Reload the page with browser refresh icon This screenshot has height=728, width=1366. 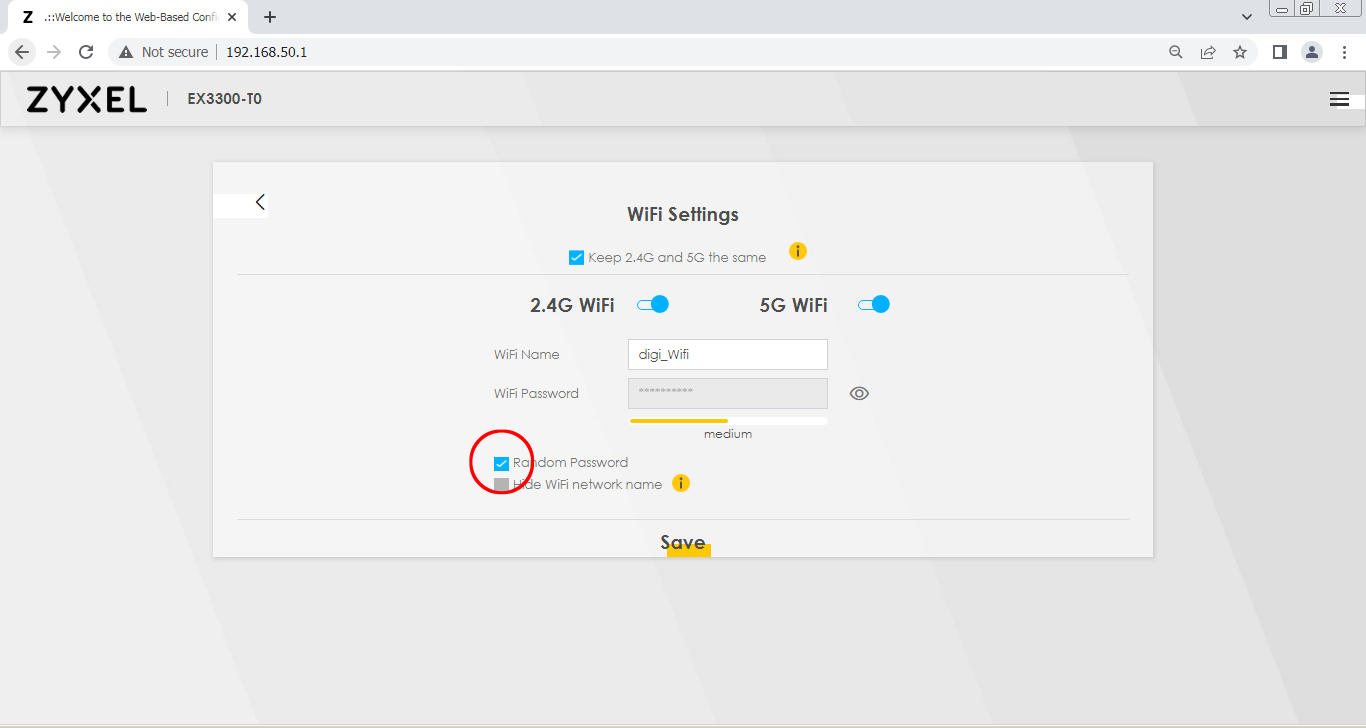coord(86,52)
